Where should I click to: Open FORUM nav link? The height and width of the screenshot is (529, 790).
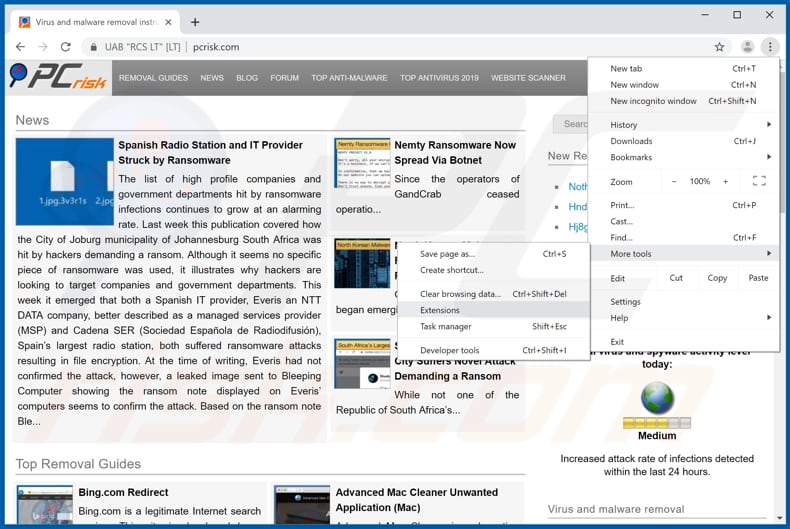coord(284,78)
